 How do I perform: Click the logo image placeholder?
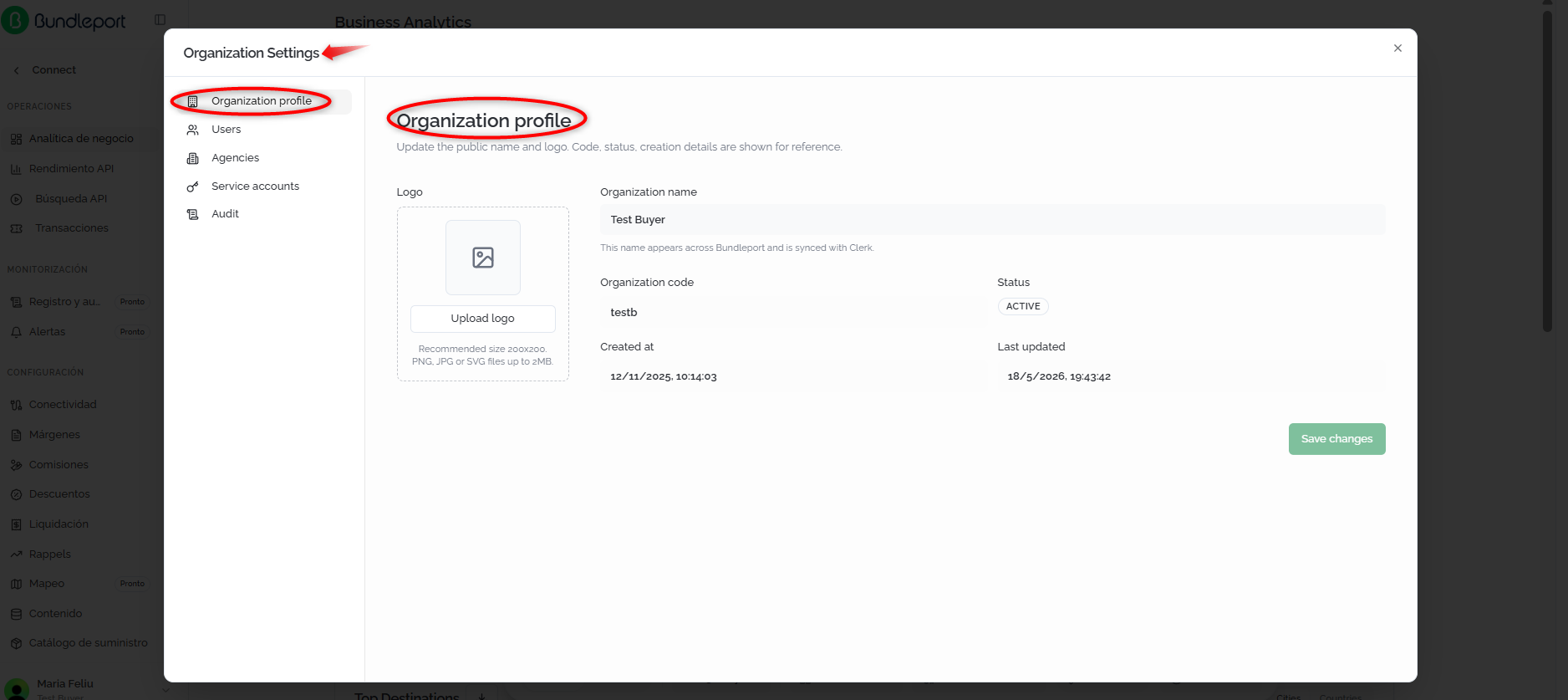click(483, 258)
